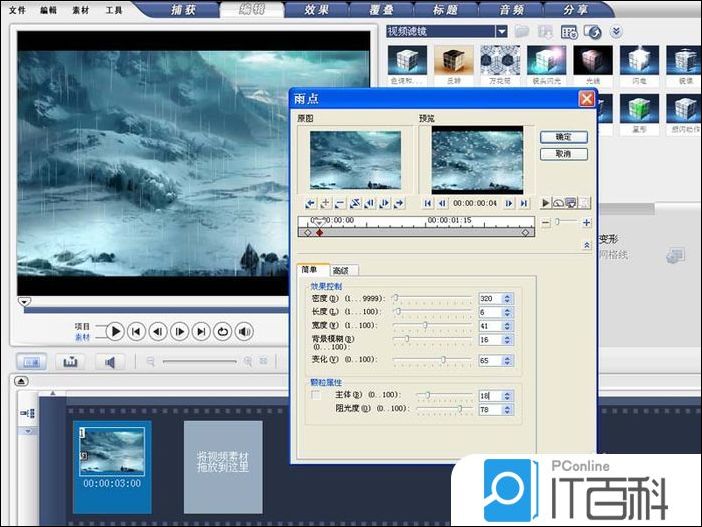
Task: Switch to the 高级 tab
Action: coord(344,270)
